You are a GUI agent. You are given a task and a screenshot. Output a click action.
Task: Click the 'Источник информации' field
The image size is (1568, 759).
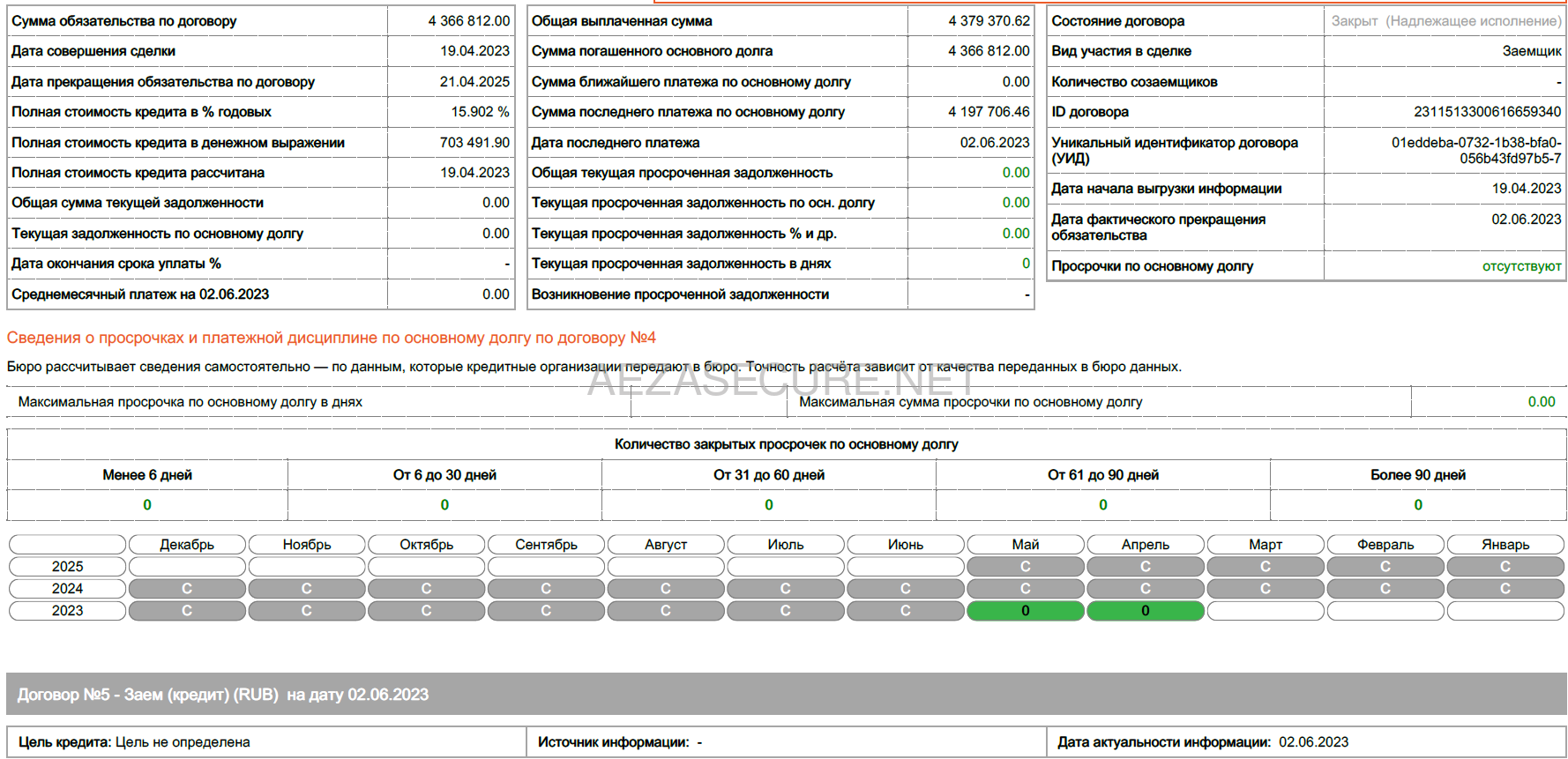(x=787, y=742)
